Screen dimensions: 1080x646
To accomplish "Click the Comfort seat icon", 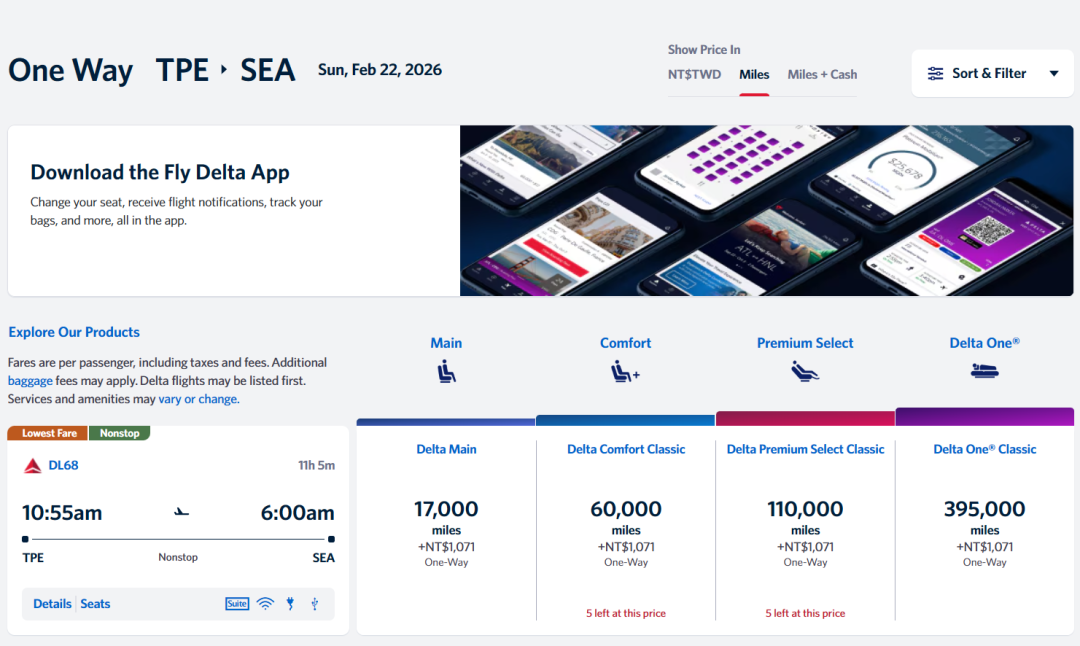I will click(x=625, y=372).
